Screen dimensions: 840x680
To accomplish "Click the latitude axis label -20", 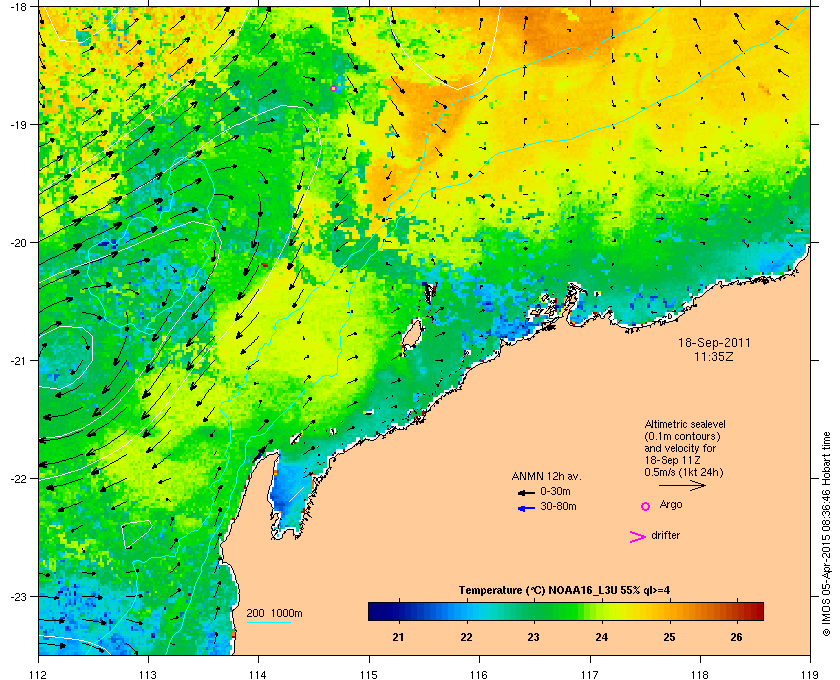I will 18,242.
